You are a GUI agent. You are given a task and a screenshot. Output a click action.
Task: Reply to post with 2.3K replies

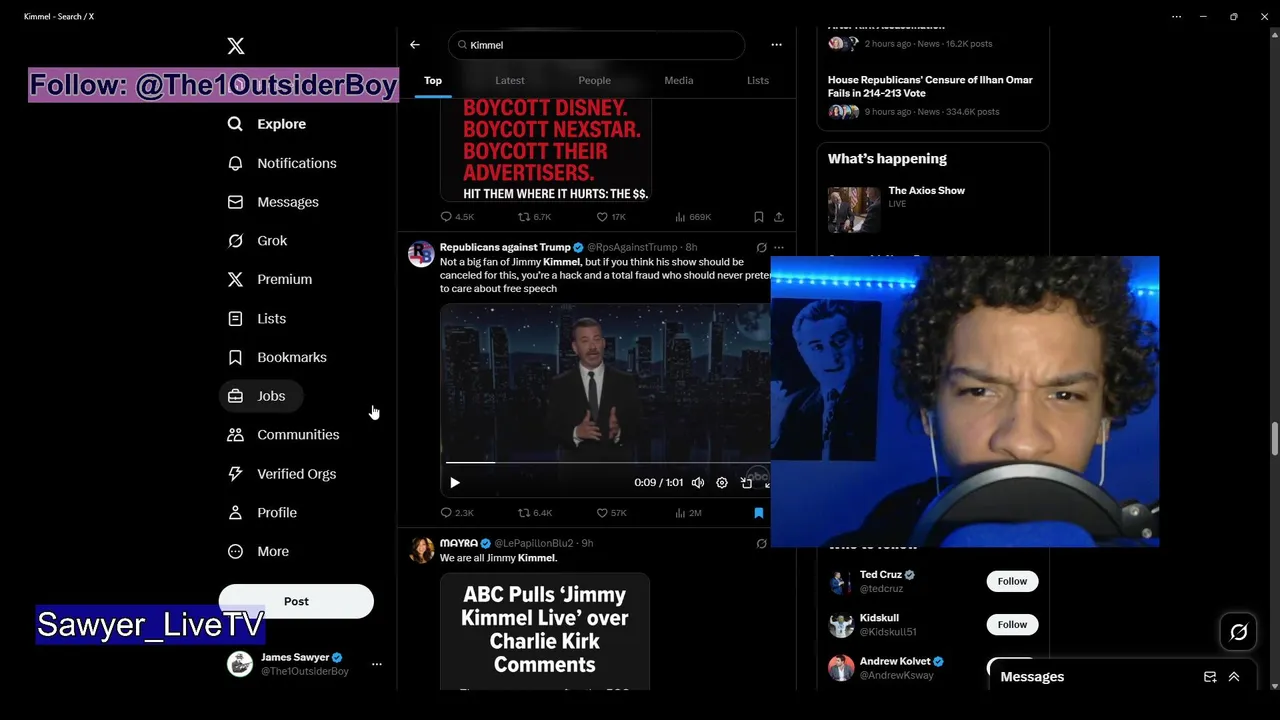(x=457, y=513)
